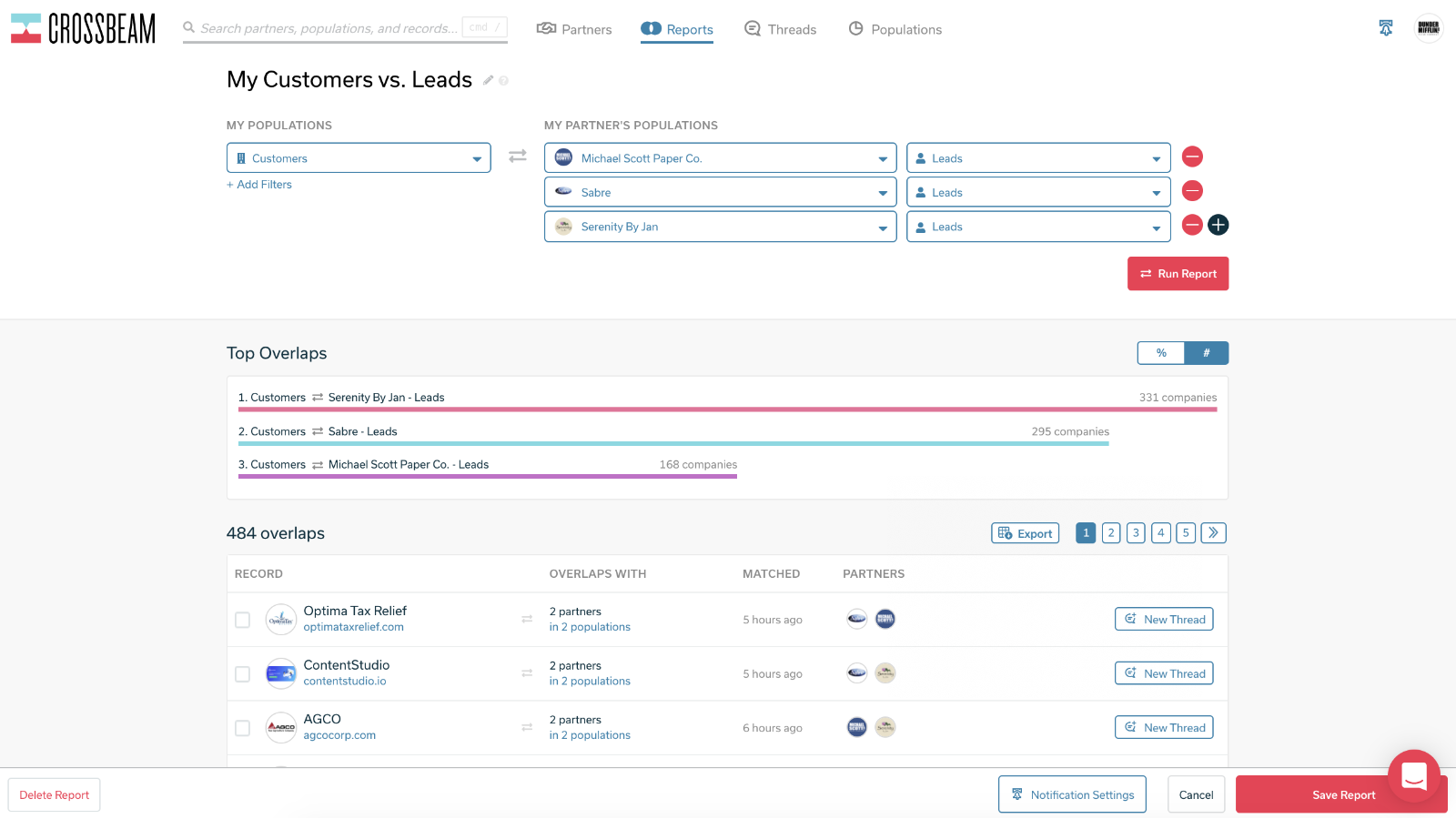Check the Optima Tax Relief checkbox
1456x819 pixels.
242,620
